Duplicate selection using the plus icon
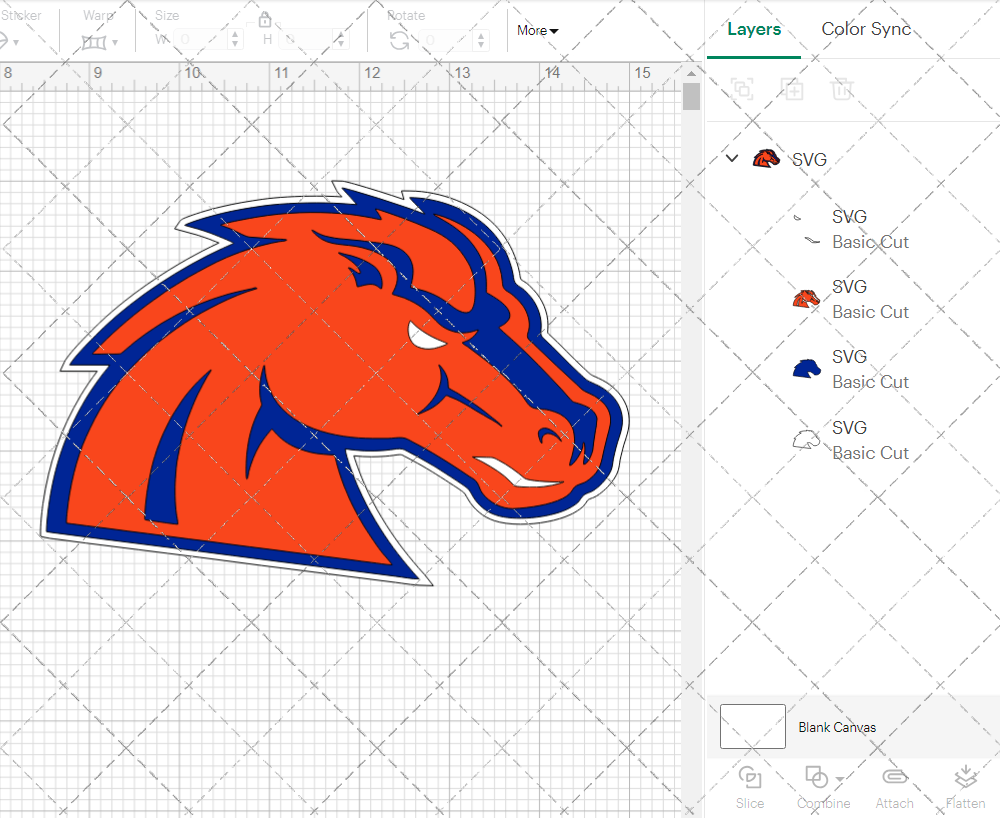 792,89
